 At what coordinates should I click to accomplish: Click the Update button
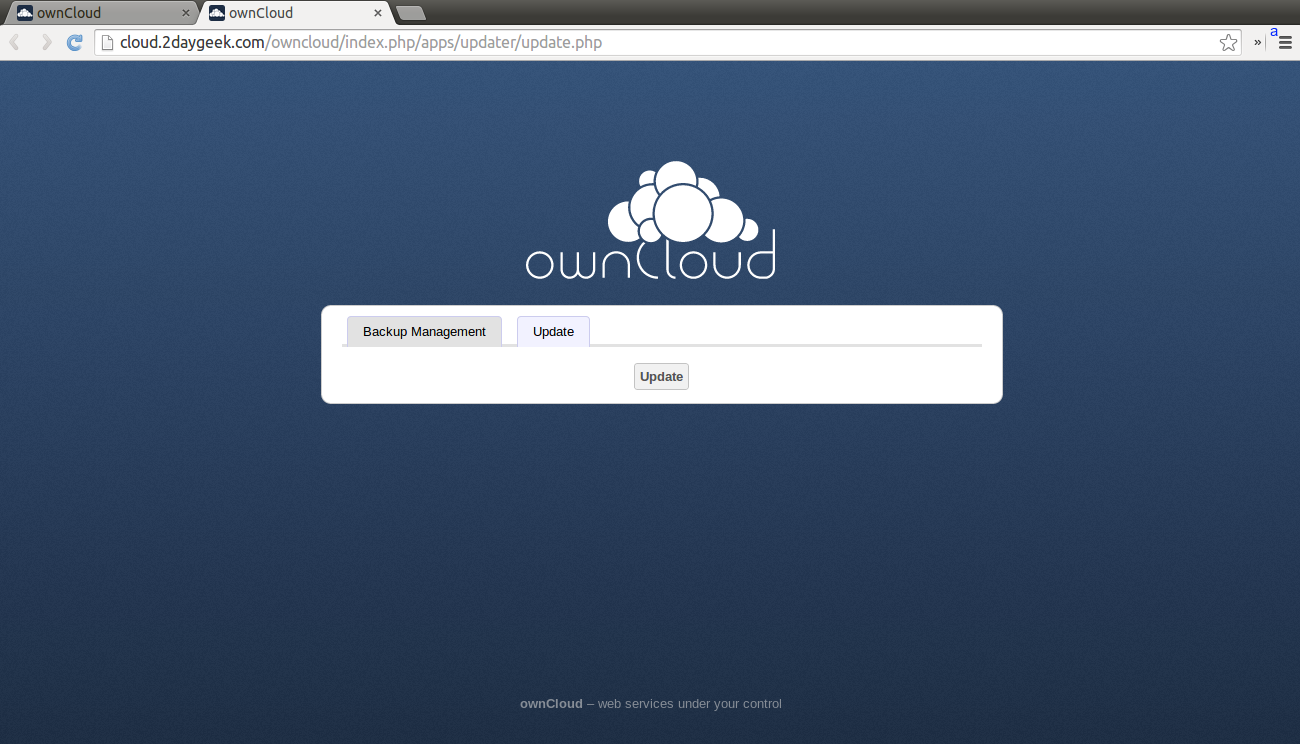(661, 376)
